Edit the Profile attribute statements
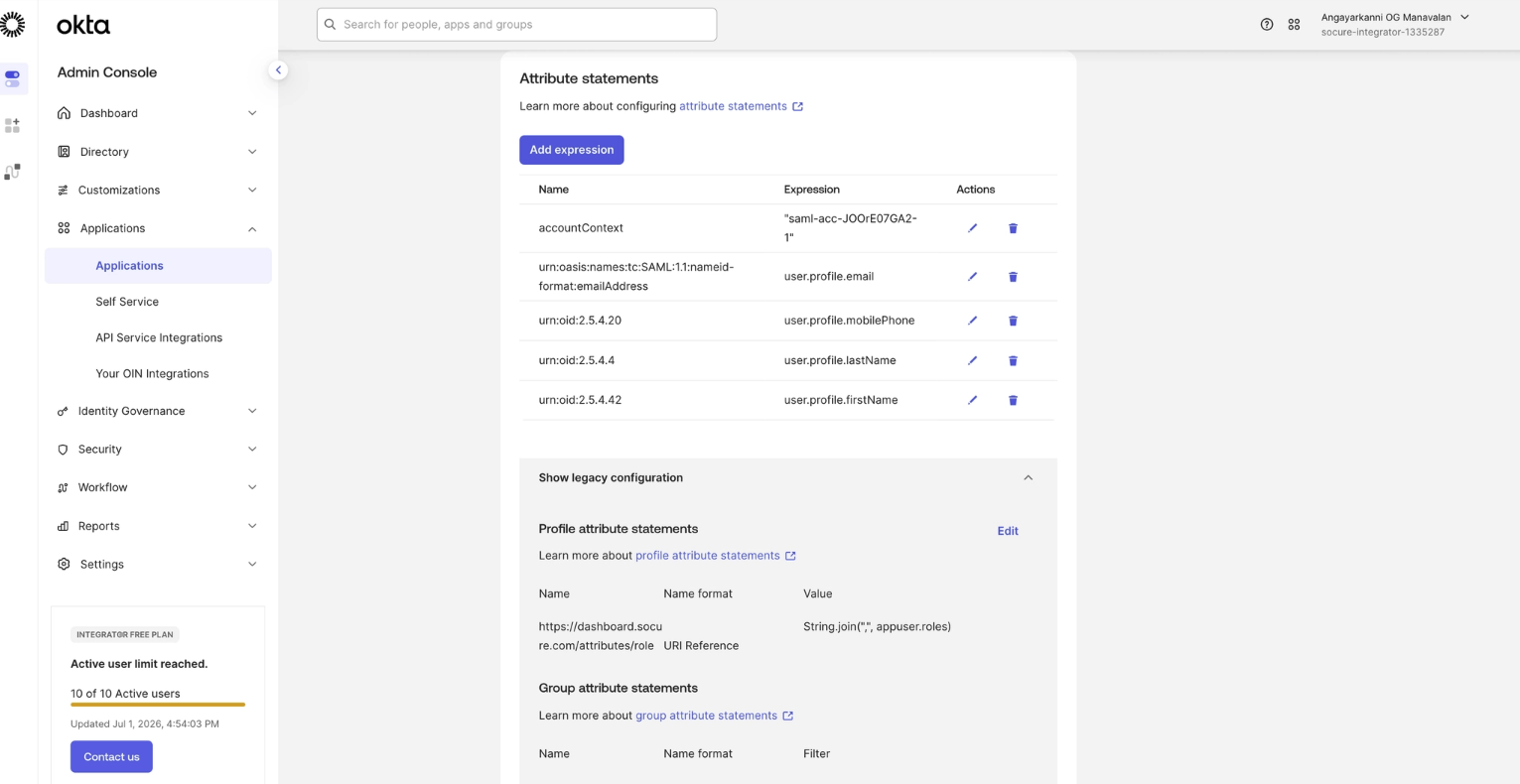 [1008, 531]
